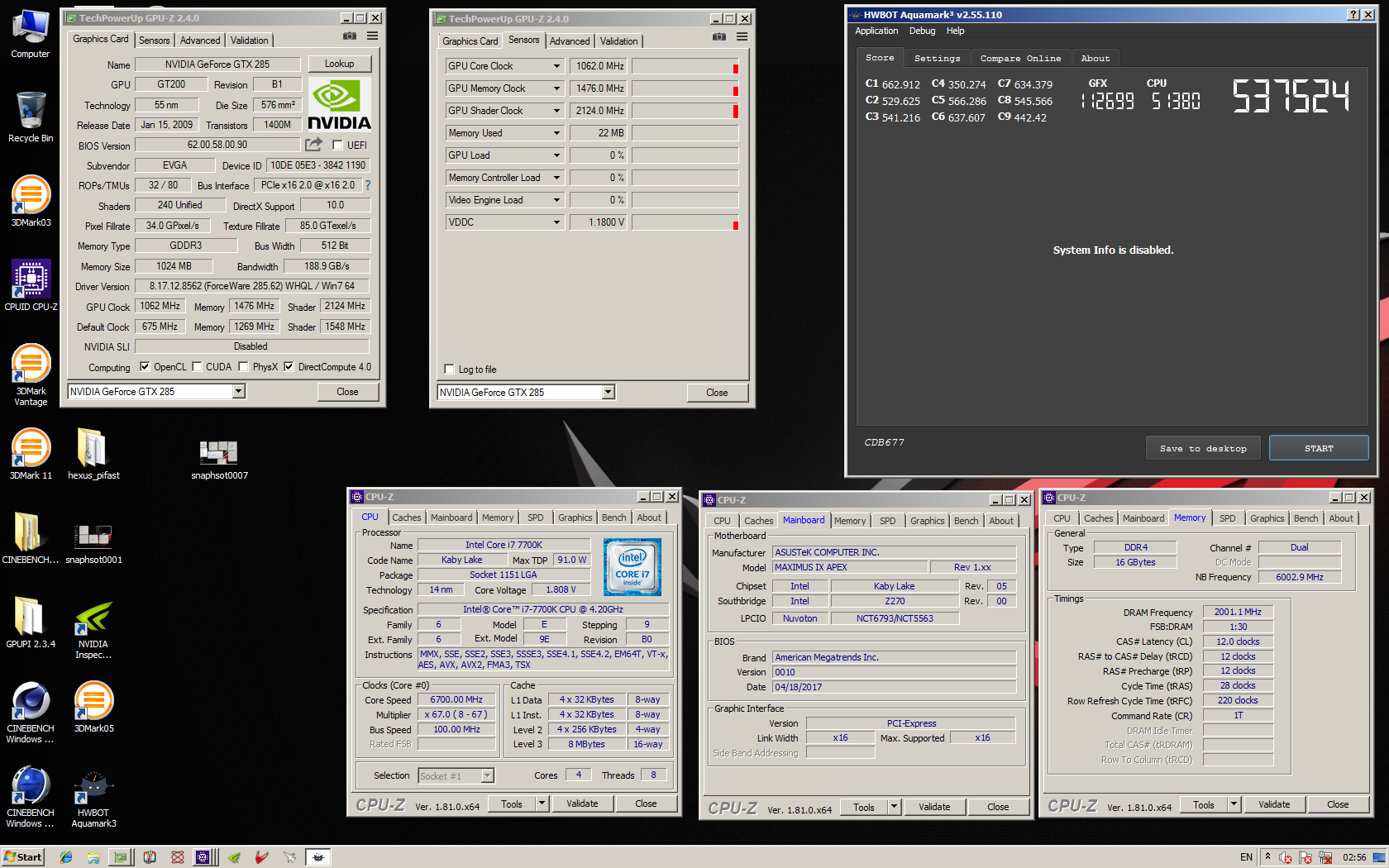Click the screenshot camera icon in left GPU-Z window
Screen dimensions: 1389x868
(350, 36)
